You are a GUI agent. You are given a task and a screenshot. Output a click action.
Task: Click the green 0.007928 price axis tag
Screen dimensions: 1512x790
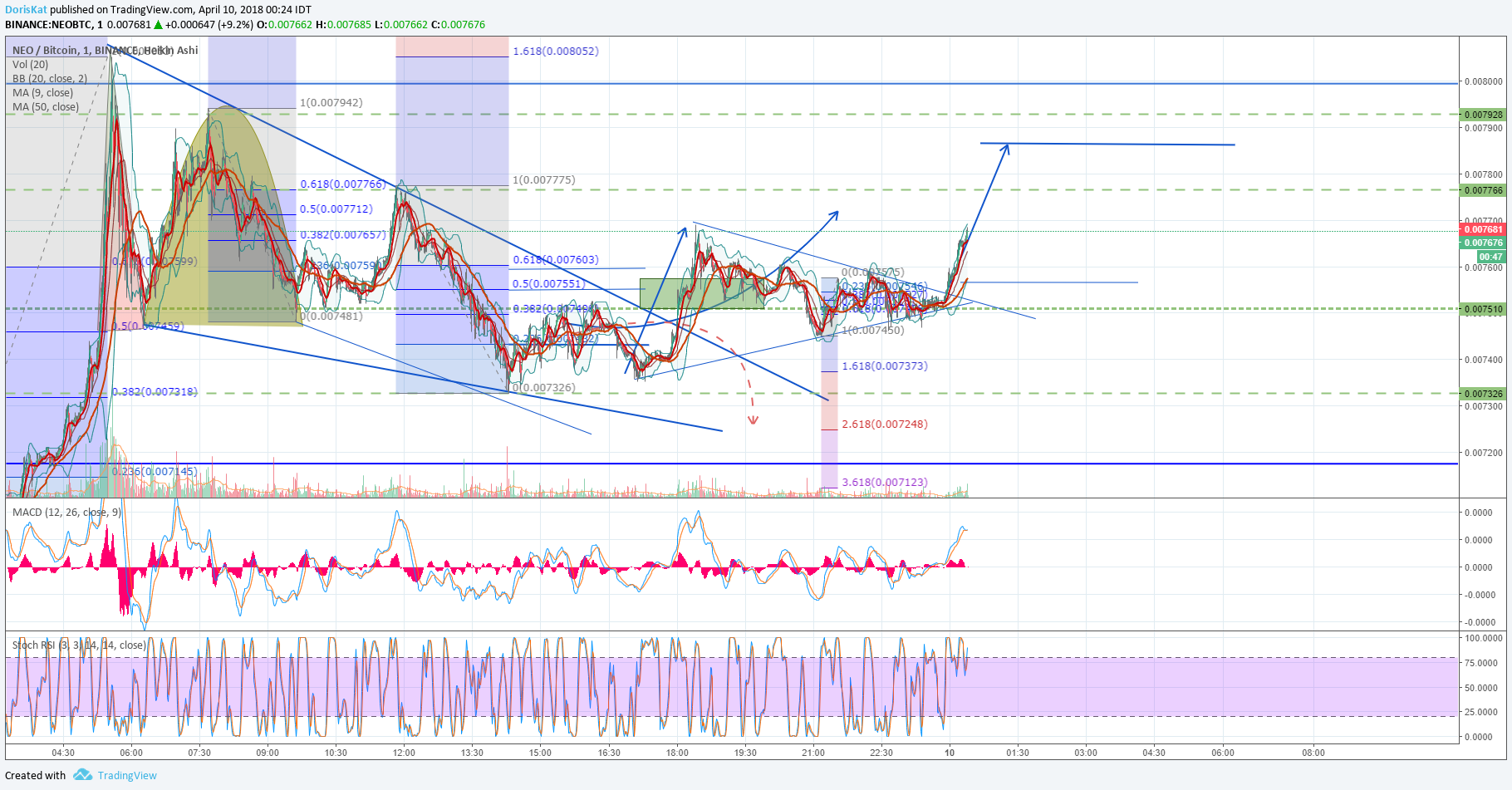coord(1483,115)
